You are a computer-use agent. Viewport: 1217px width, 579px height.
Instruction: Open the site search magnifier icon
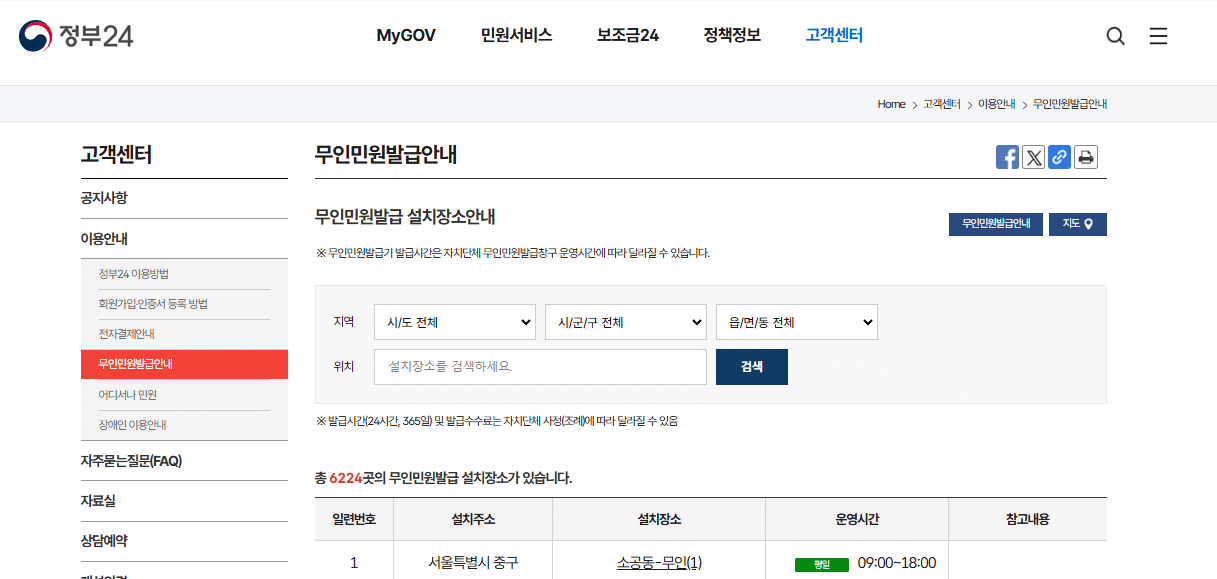[1115, 35]
